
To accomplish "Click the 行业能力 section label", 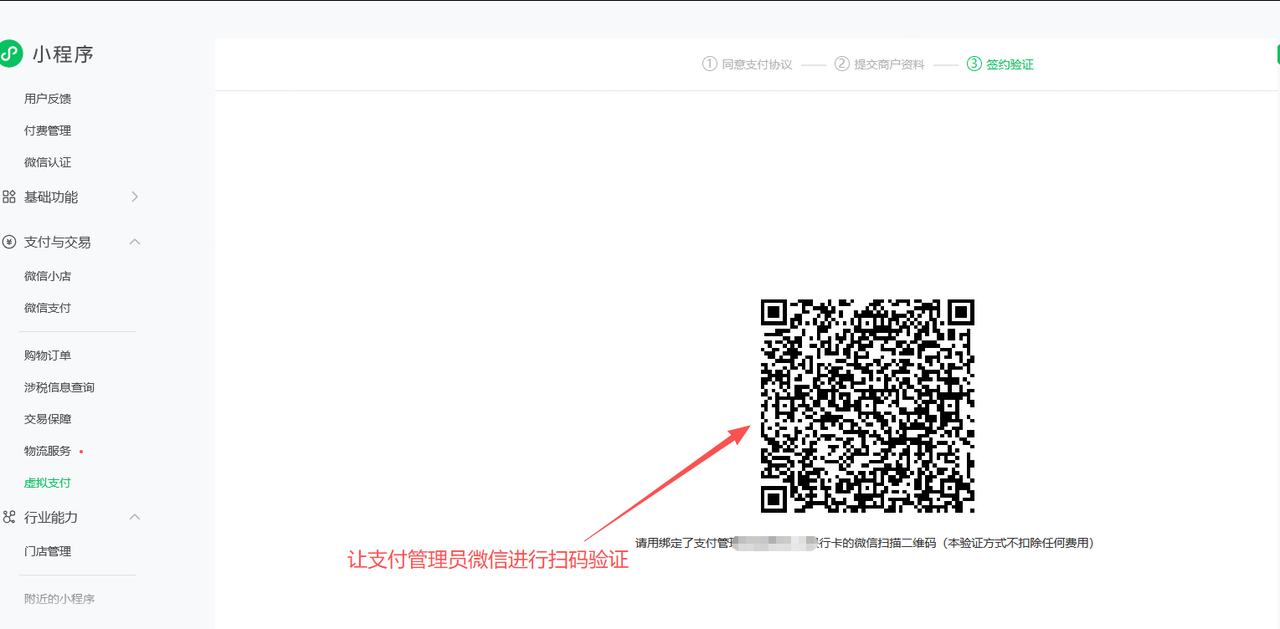I will 51,517.
